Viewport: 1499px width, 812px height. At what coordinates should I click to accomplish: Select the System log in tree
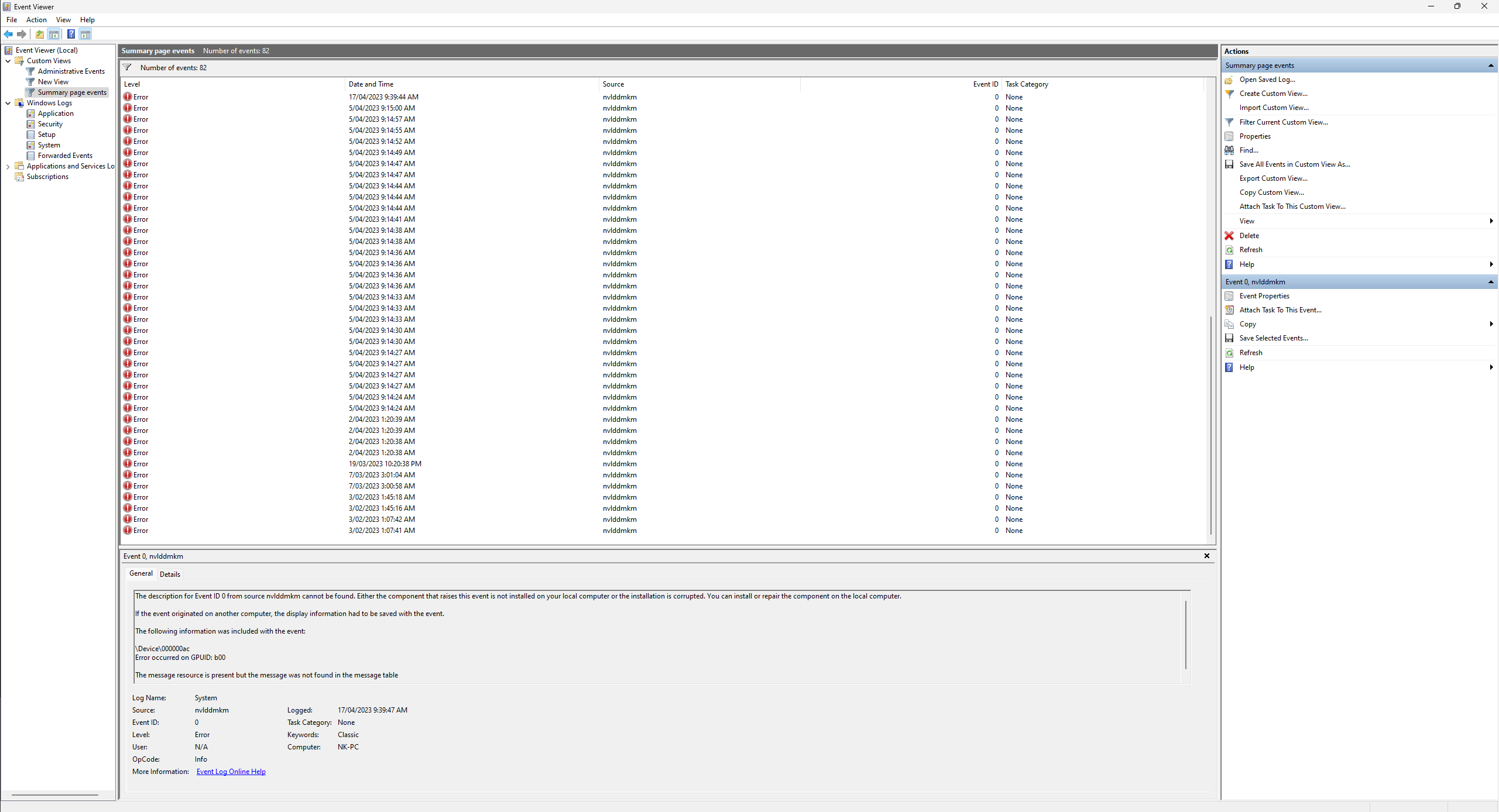(49, 145)
